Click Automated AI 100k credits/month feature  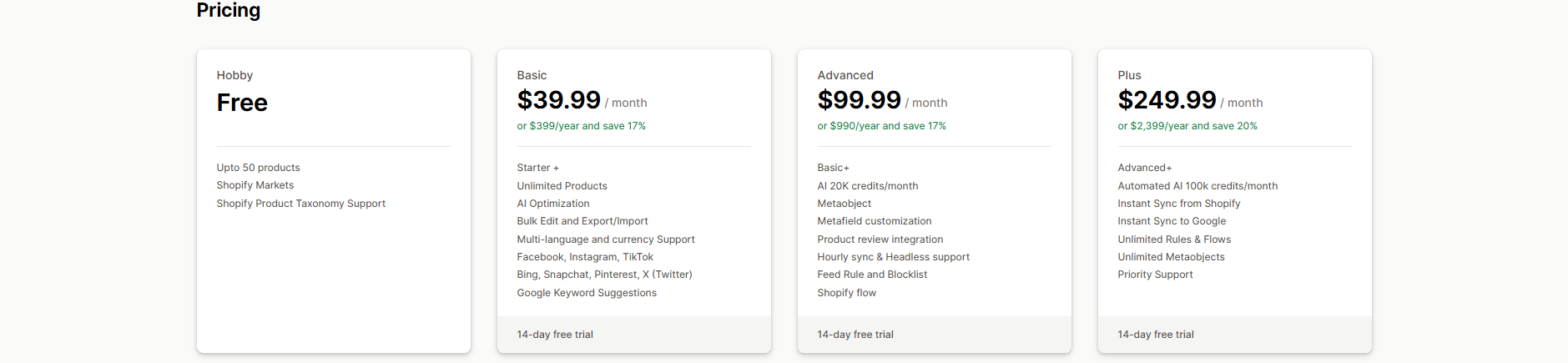click(x=1197, y=186)
